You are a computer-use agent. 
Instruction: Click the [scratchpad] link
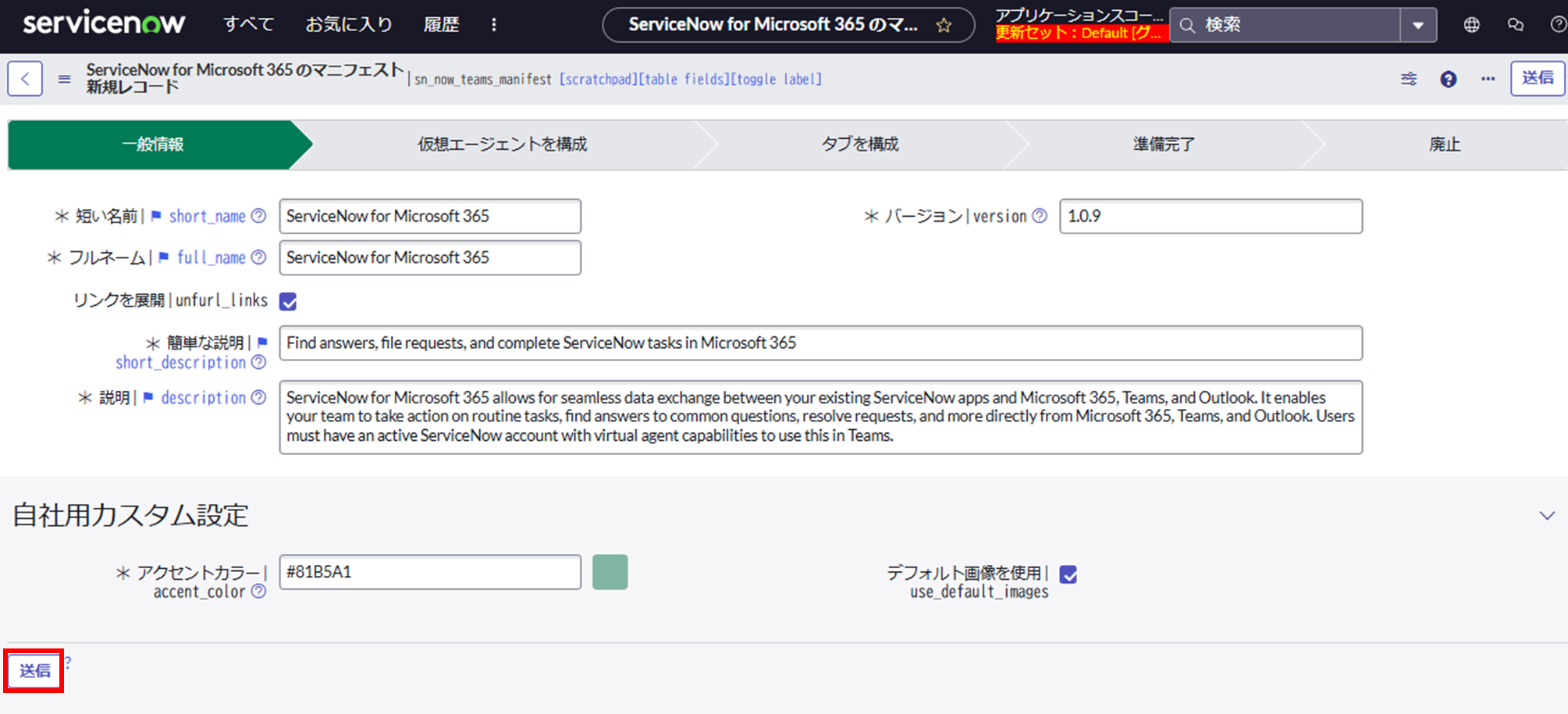click(599, 79)
